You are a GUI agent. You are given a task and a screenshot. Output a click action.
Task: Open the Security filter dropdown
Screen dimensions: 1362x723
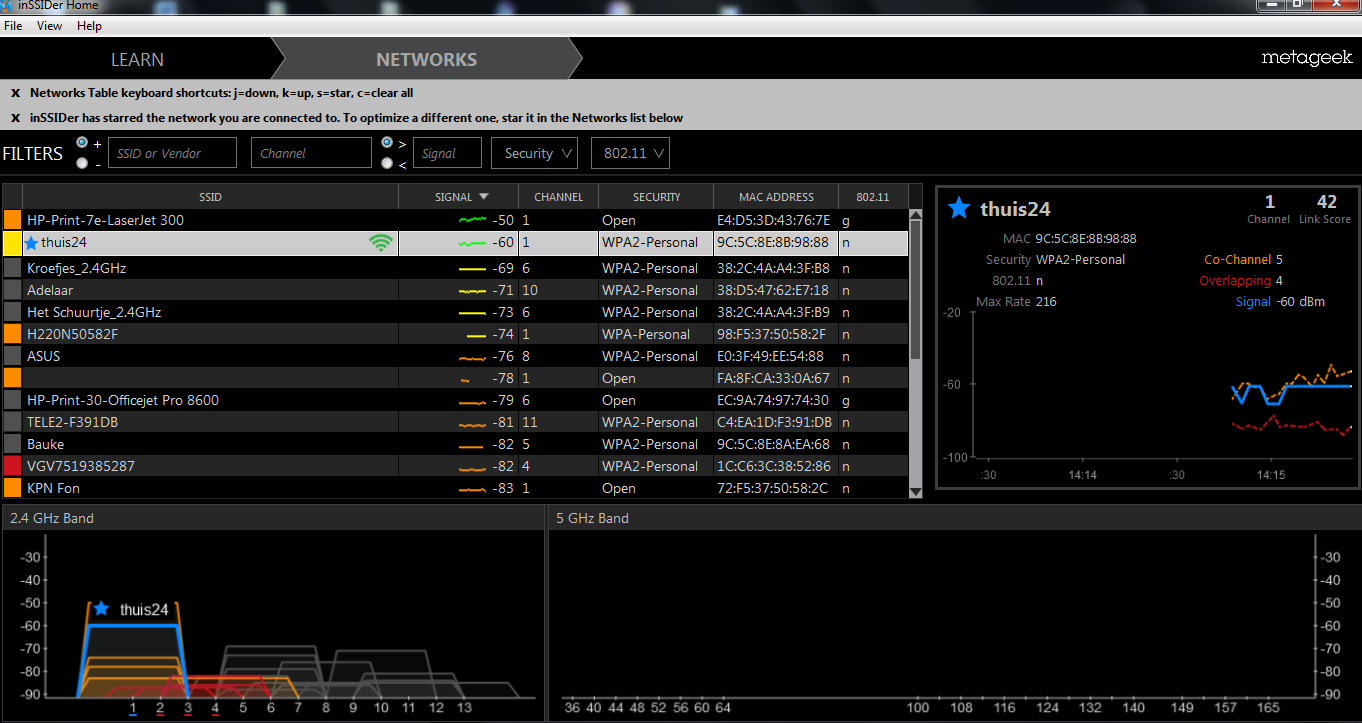point(534,153)
